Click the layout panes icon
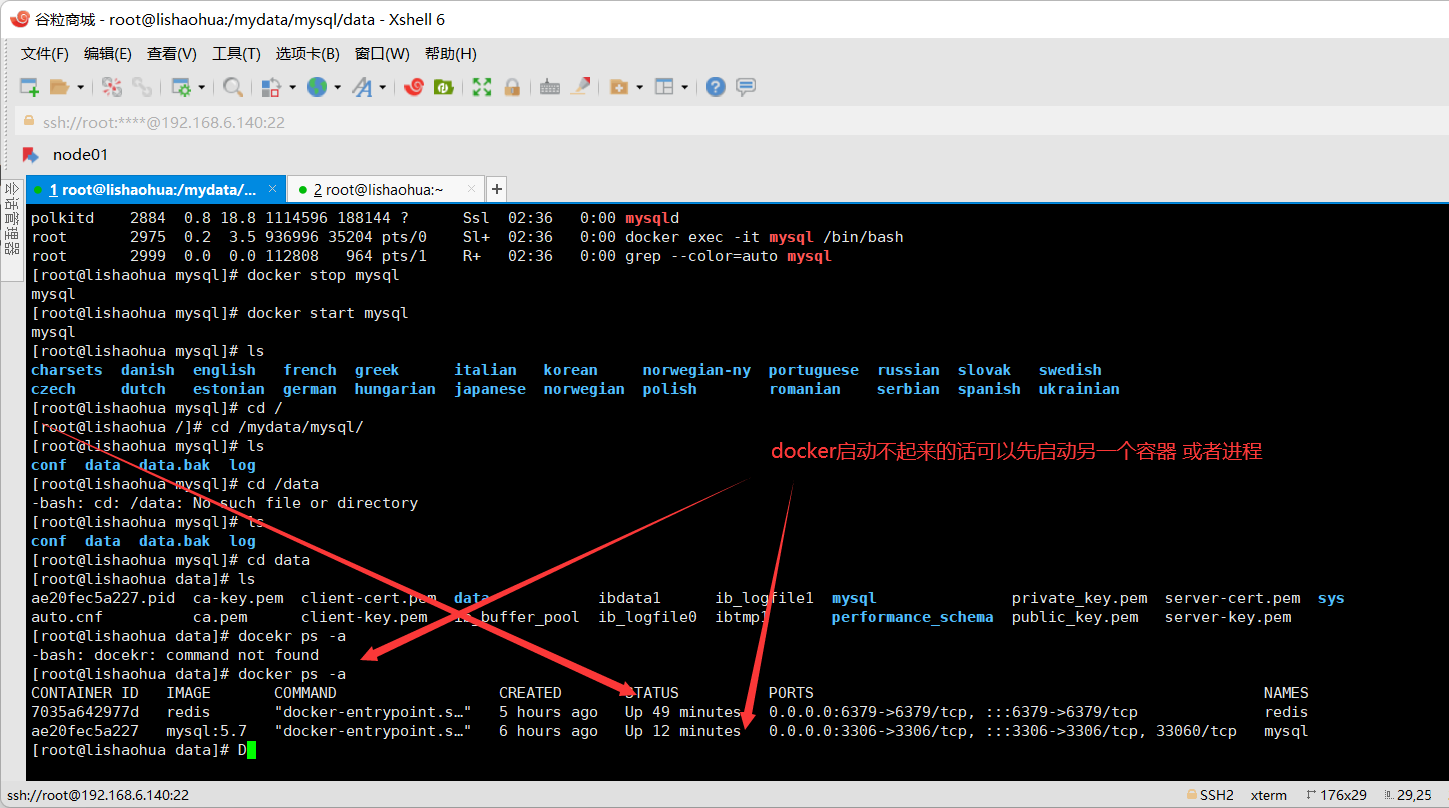The height and width of the screenshot is (808, 1449). 664,87
